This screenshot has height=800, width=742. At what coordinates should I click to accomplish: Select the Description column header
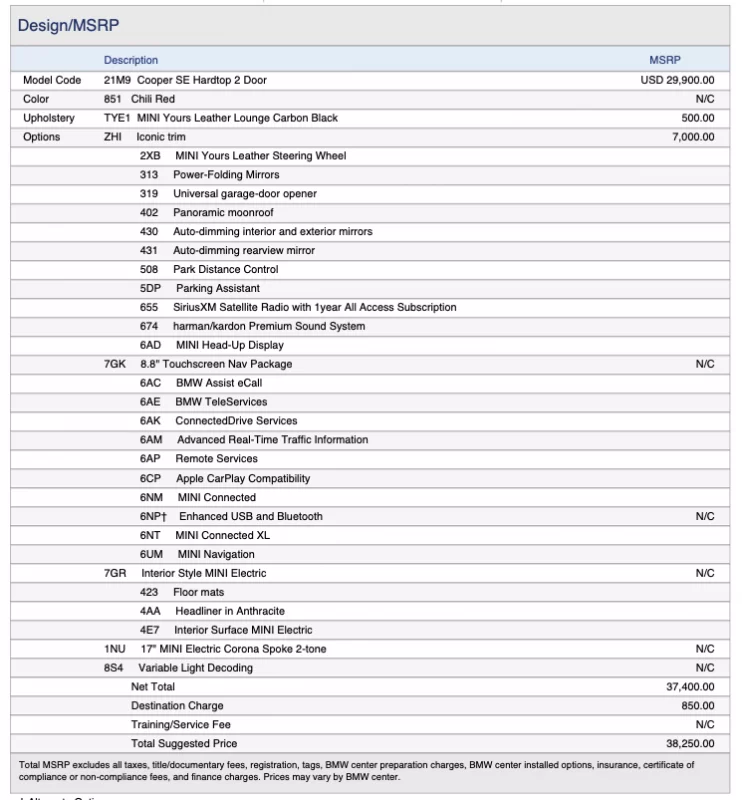coord(131,60)
